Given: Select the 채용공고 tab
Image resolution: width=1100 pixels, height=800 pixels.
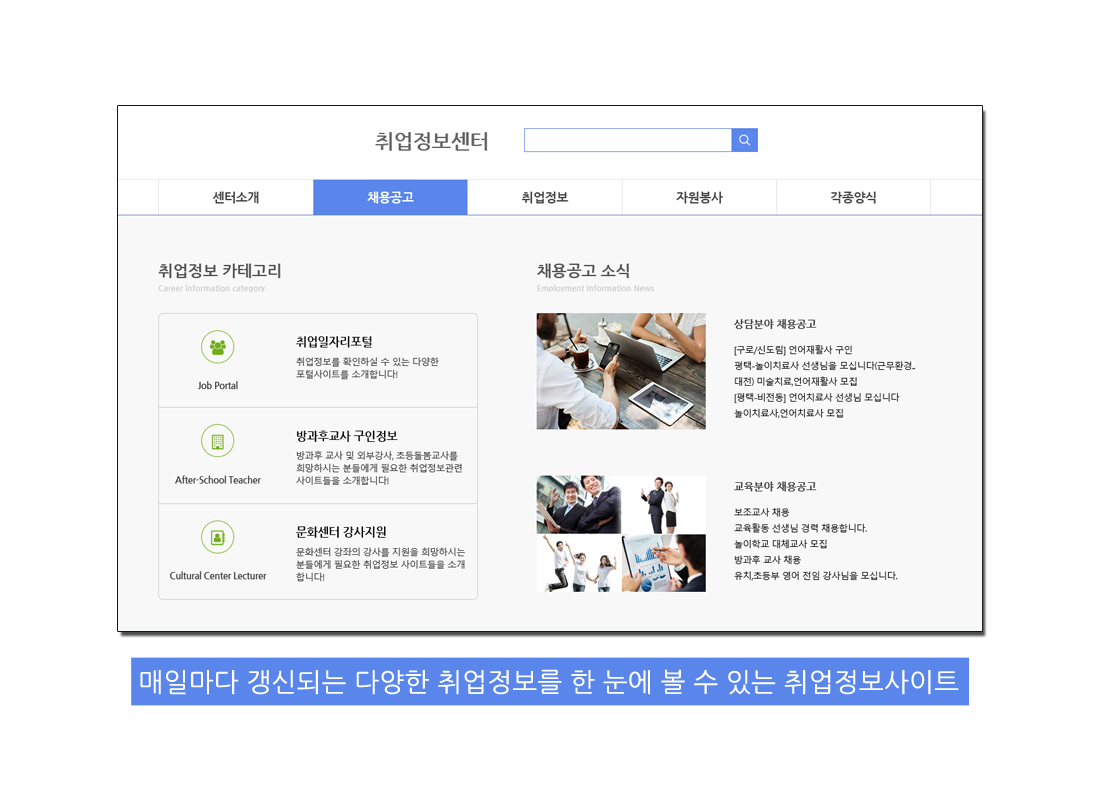Looking at the screenshot, I should 390,197.
